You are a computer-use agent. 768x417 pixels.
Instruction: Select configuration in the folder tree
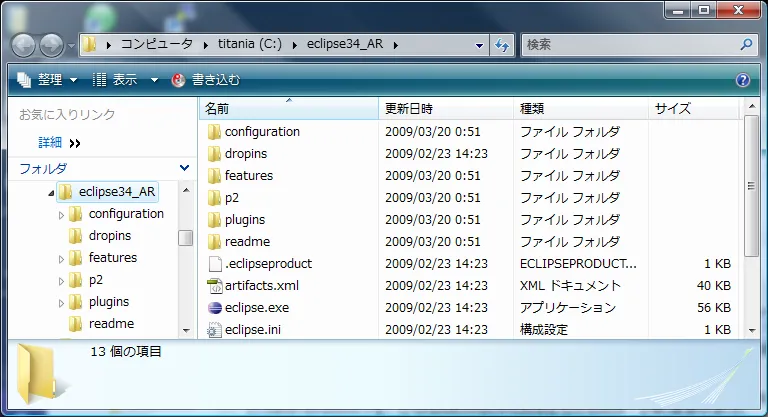126,214
